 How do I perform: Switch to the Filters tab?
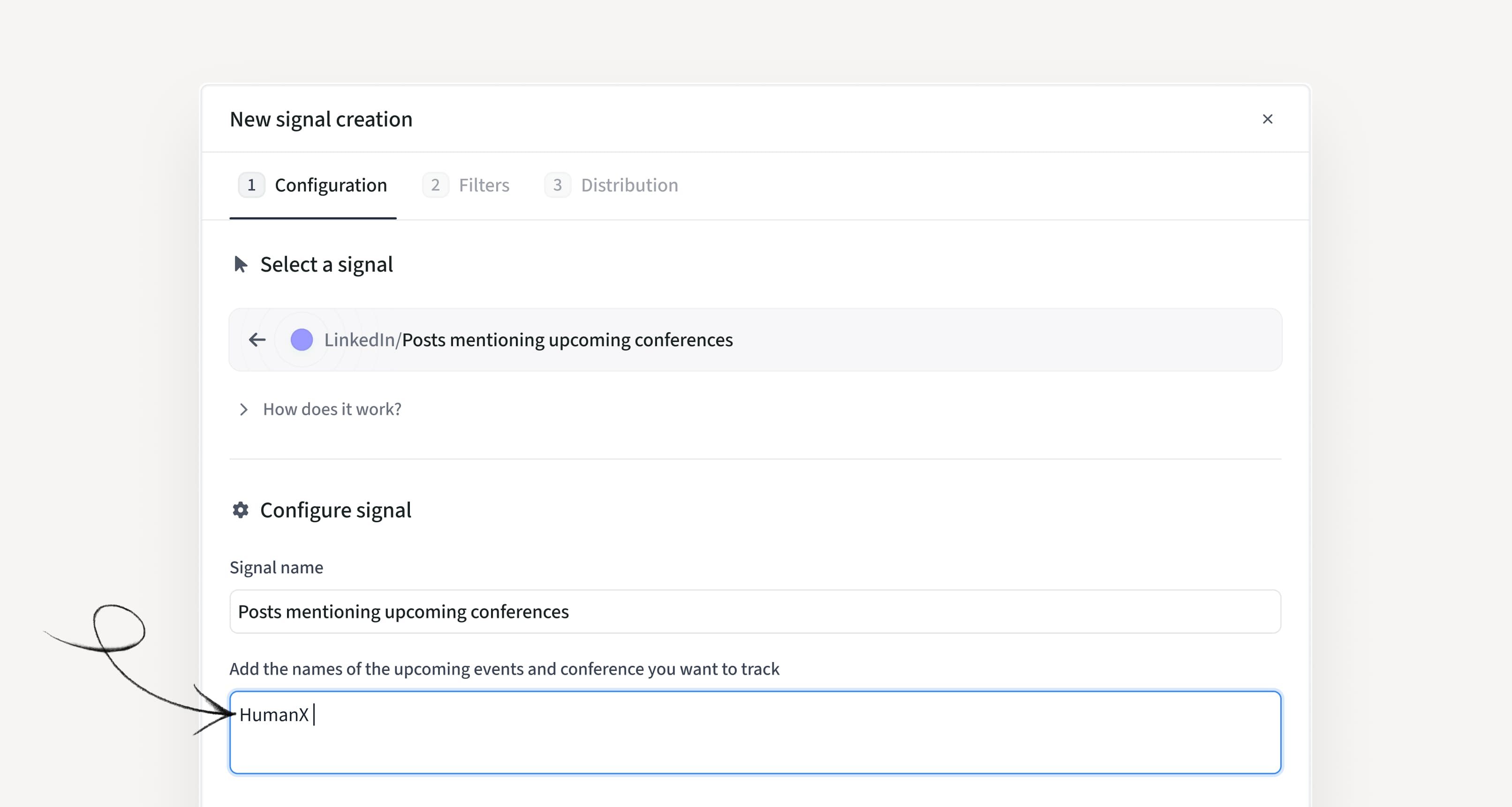(x=484, y=185)
